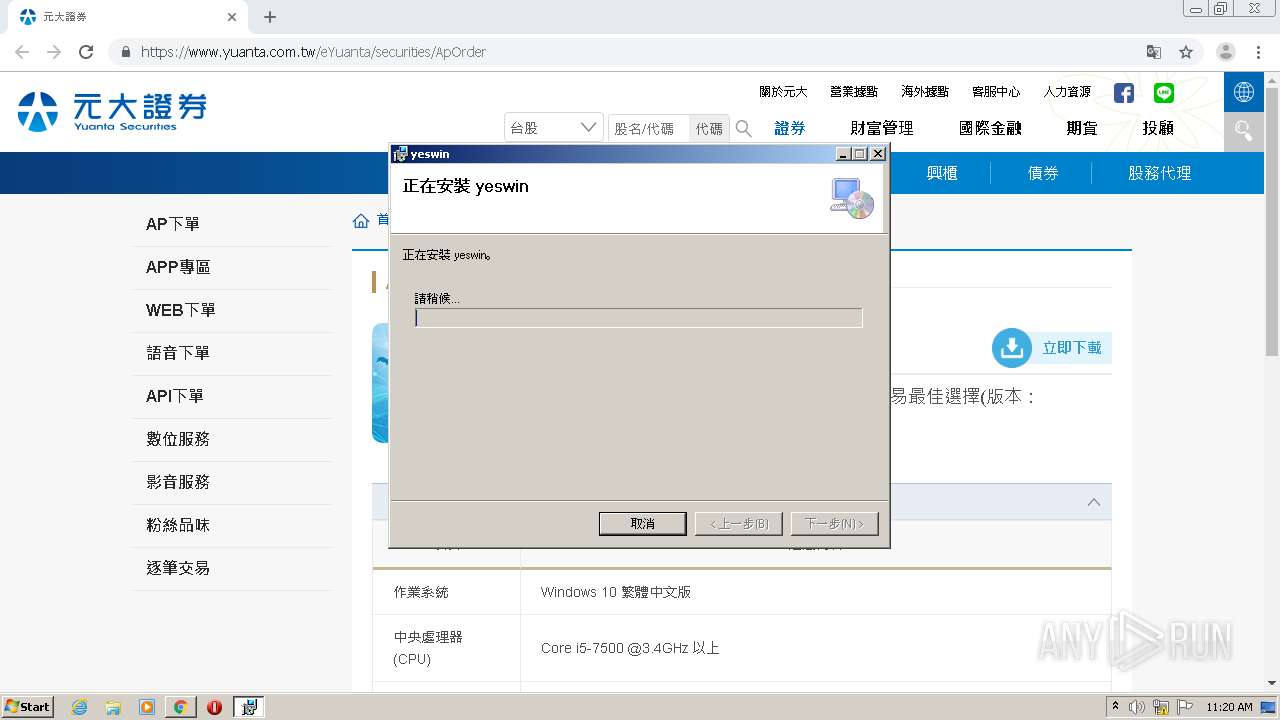
Task: Open Internet Explorer from the taskbar
Action: click(79, 707)
